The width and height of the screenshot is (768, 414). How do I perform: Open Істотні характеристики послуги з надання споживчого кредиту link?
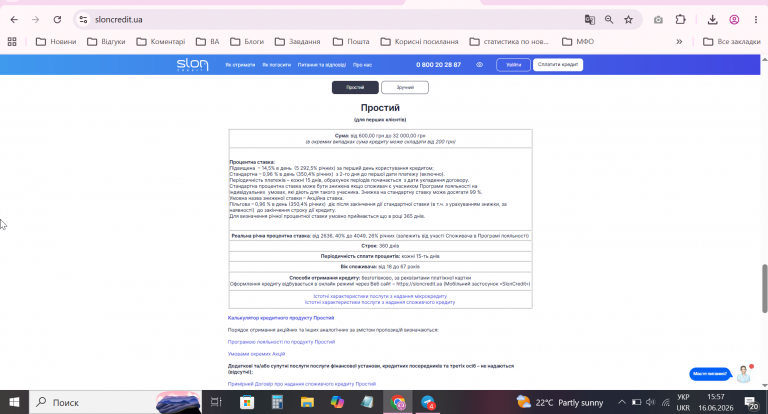(380, 302)
